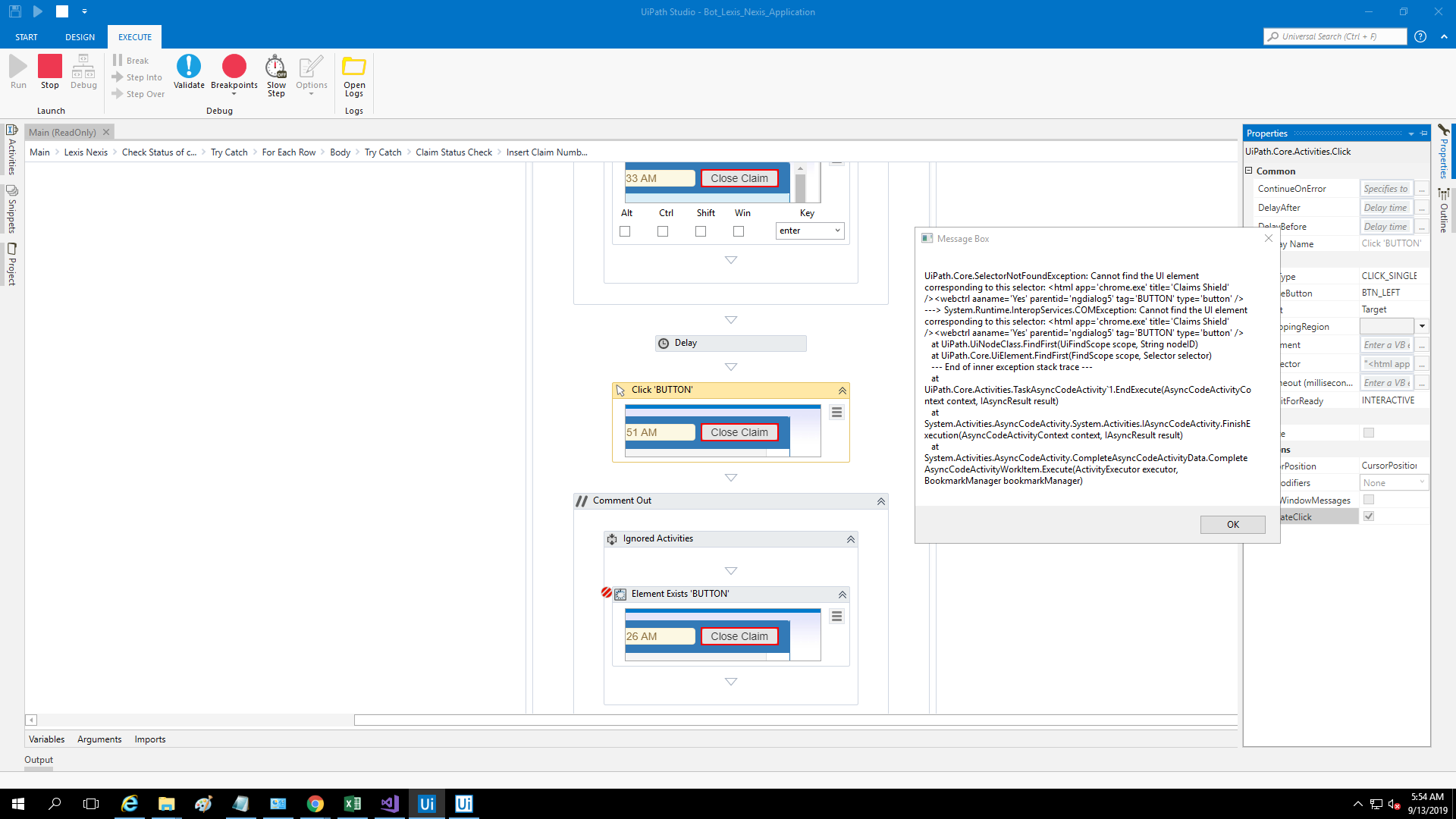
Task: Open hamburger menu on Click 'BUTTON' activity
Action: tap(836, 413)
